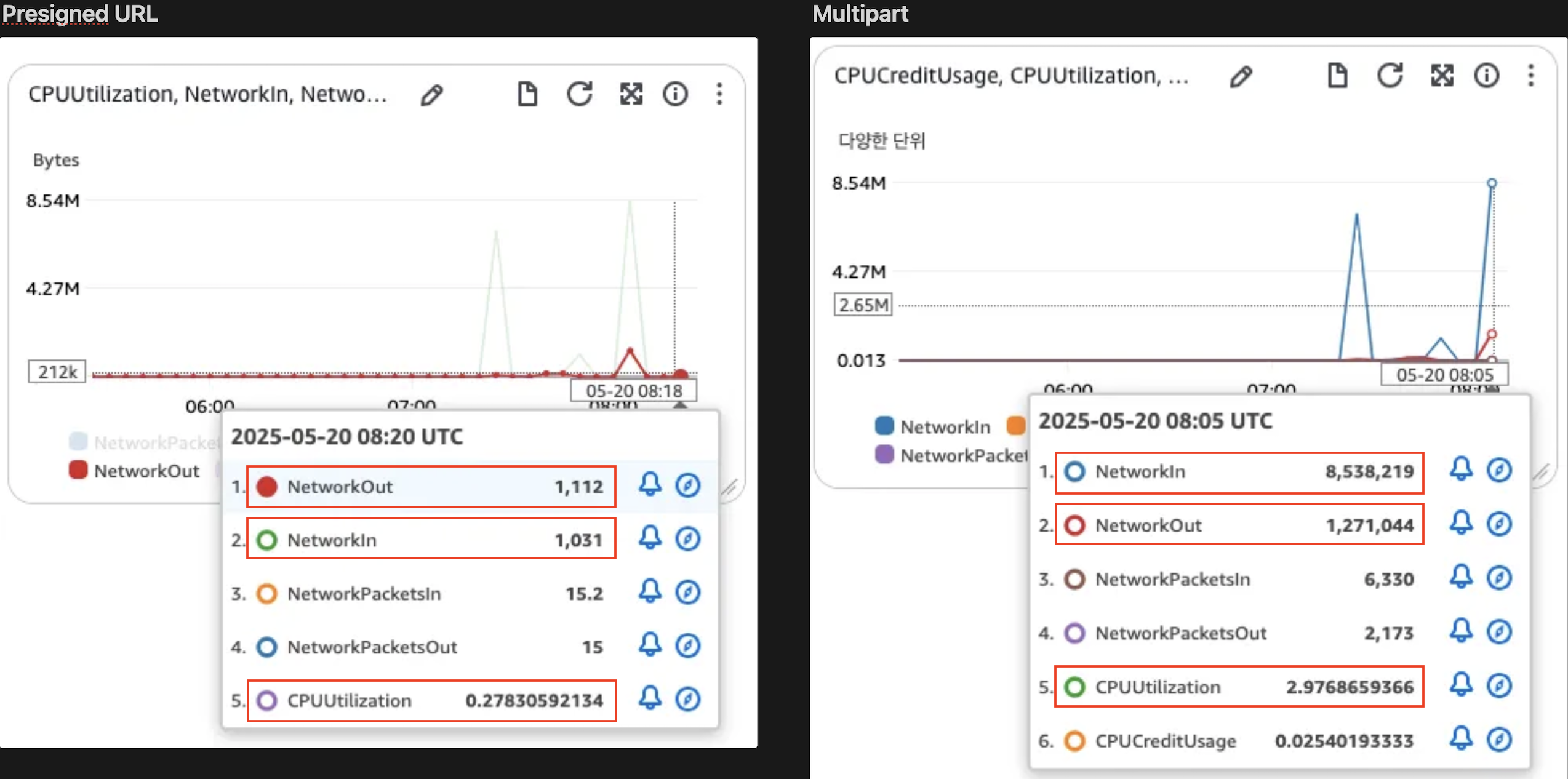Click Presigned URL widget title text

point(207,94)
